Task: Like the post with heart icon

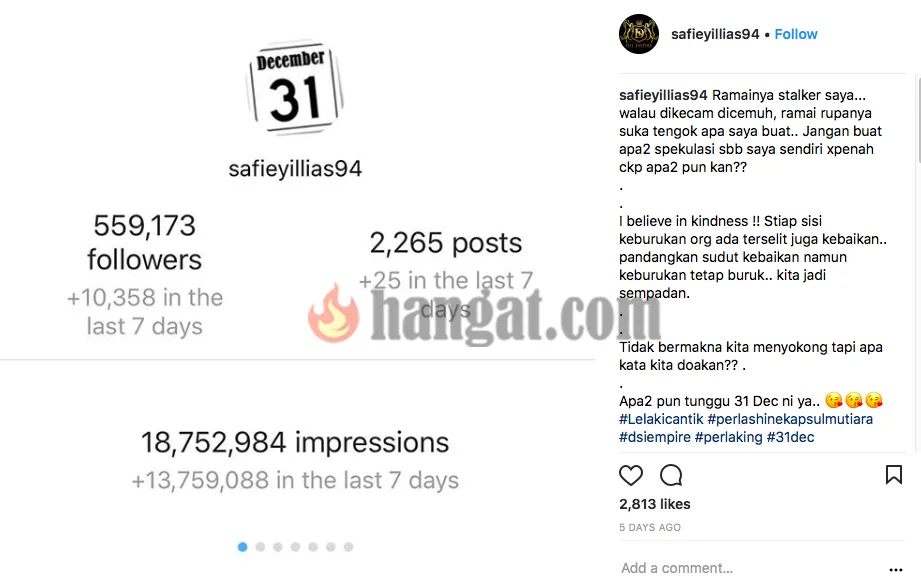Action: [631, 475]
